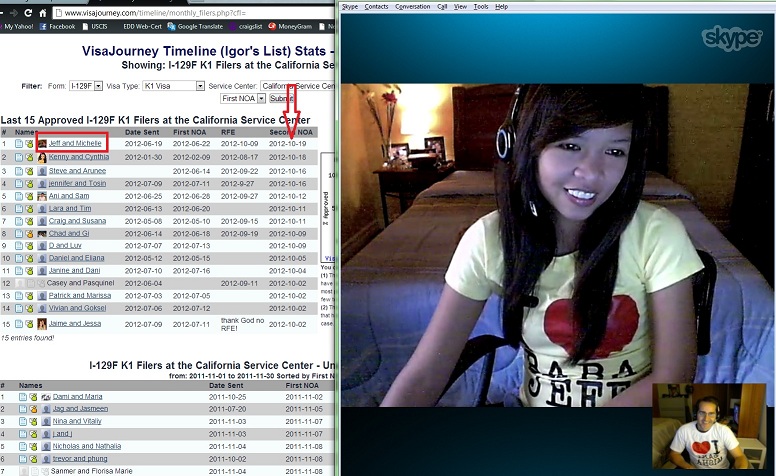Open My Yahoo! bookmark
The image size is (776, 476).
point(17,27)
